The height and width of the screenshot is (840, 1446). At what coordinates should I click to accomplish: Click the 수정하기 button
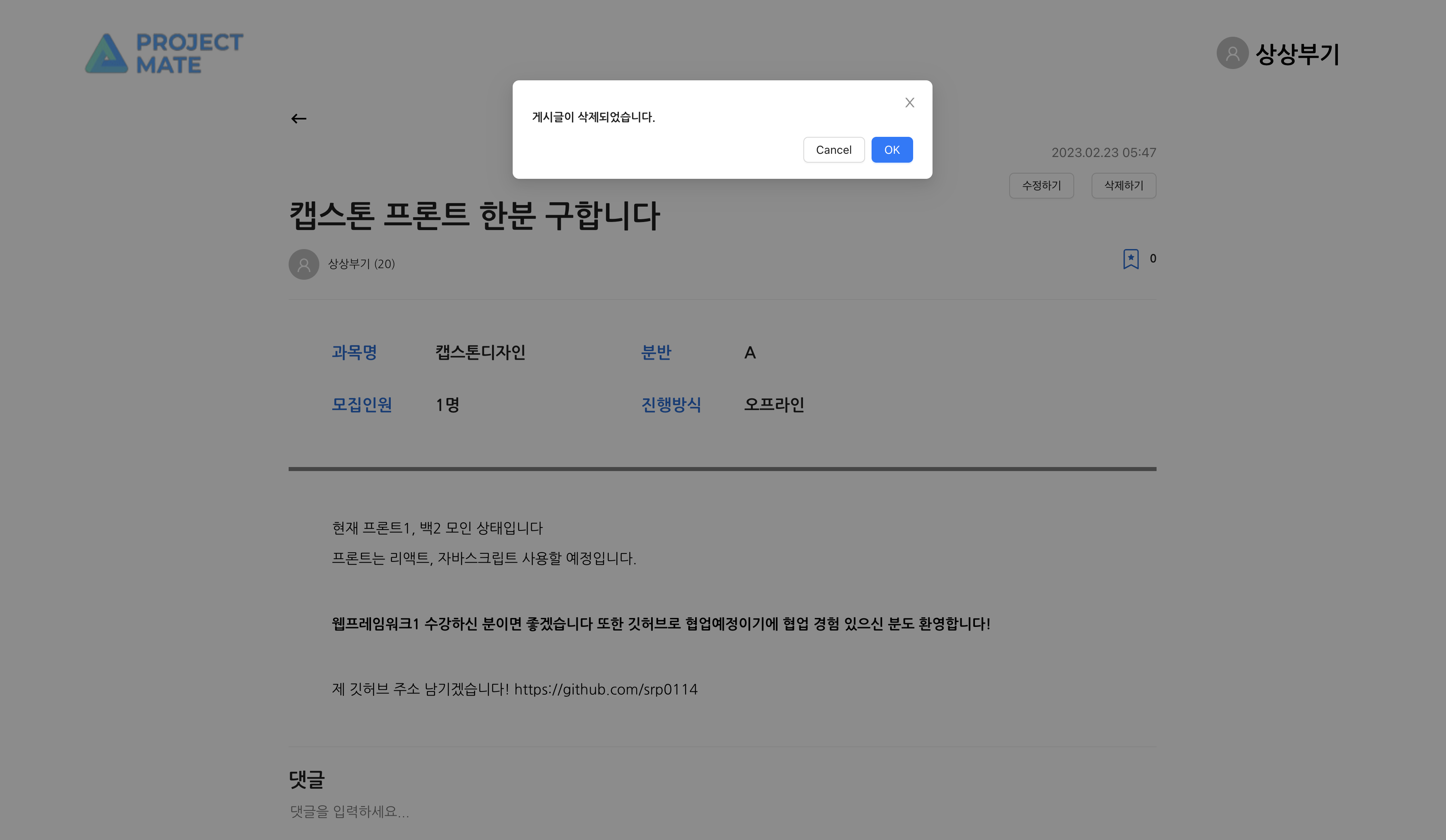[x=1042, y=185]
